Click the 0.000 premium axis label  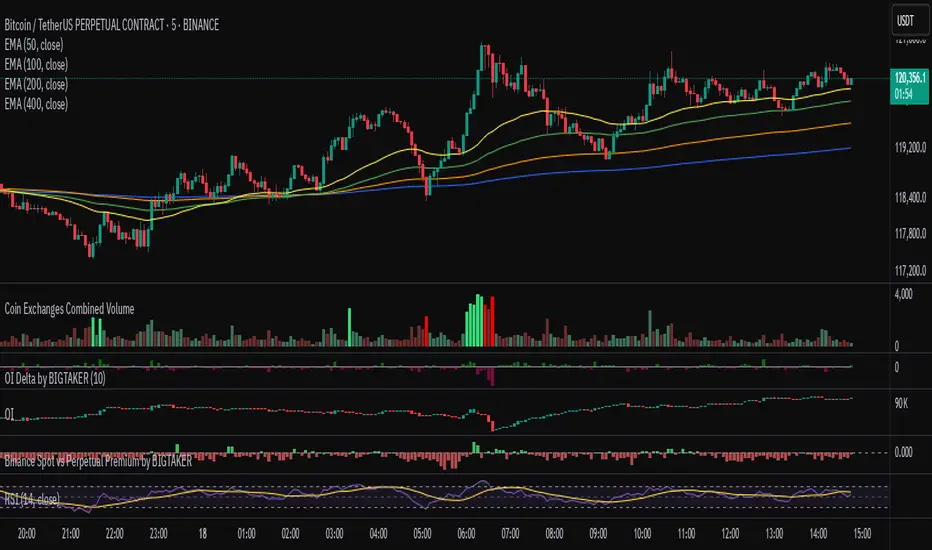[903, 452]
